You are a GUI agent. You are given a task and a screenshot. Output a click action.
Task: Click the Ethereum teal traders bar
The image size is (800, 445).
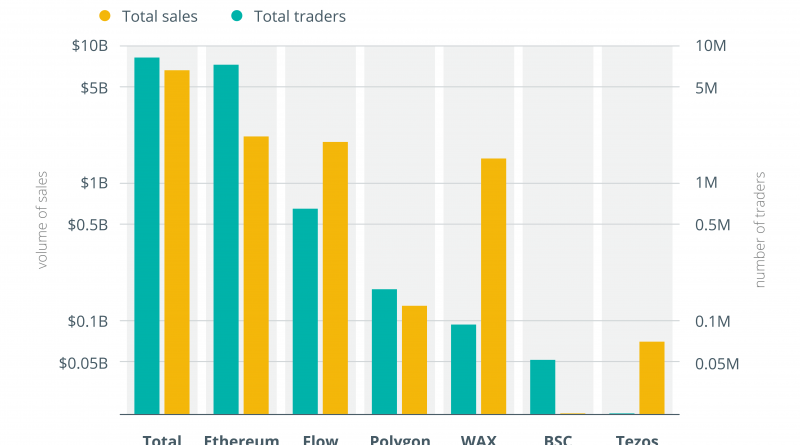coord(226,239)
